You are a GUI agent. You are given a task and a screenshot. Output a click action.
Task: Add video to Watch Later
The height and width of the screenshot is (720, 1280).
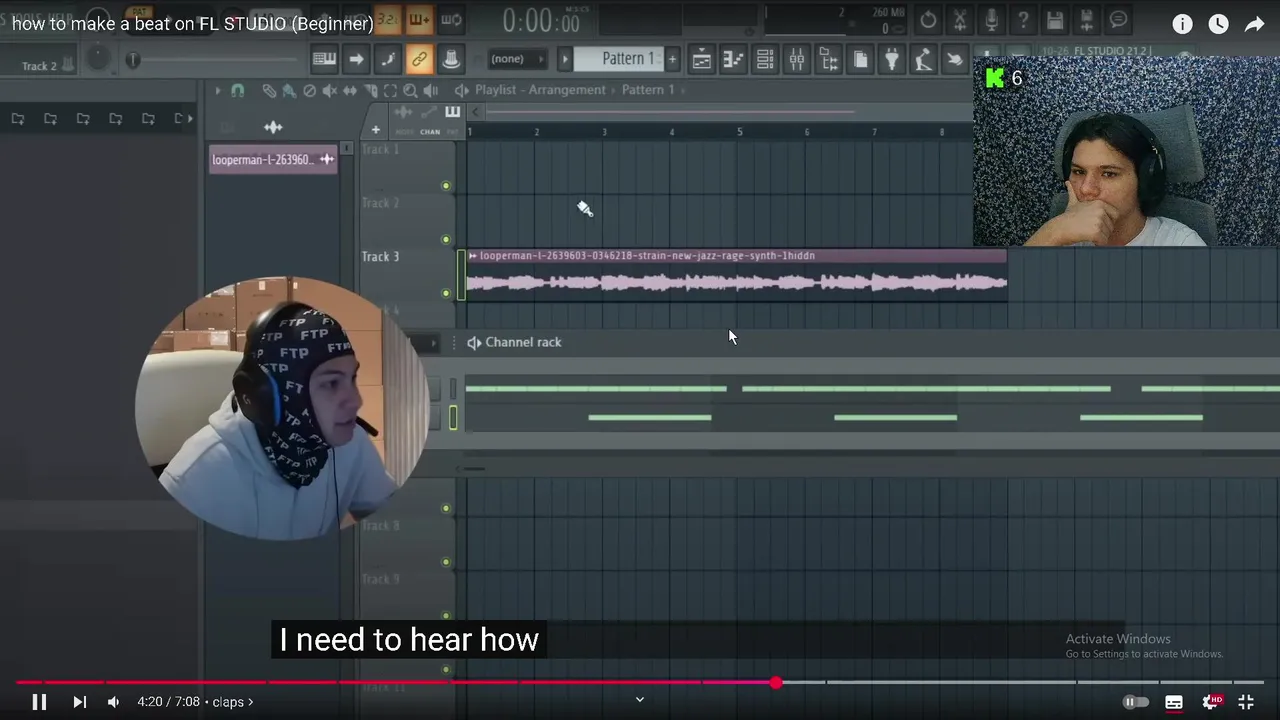coord(1218,24)
